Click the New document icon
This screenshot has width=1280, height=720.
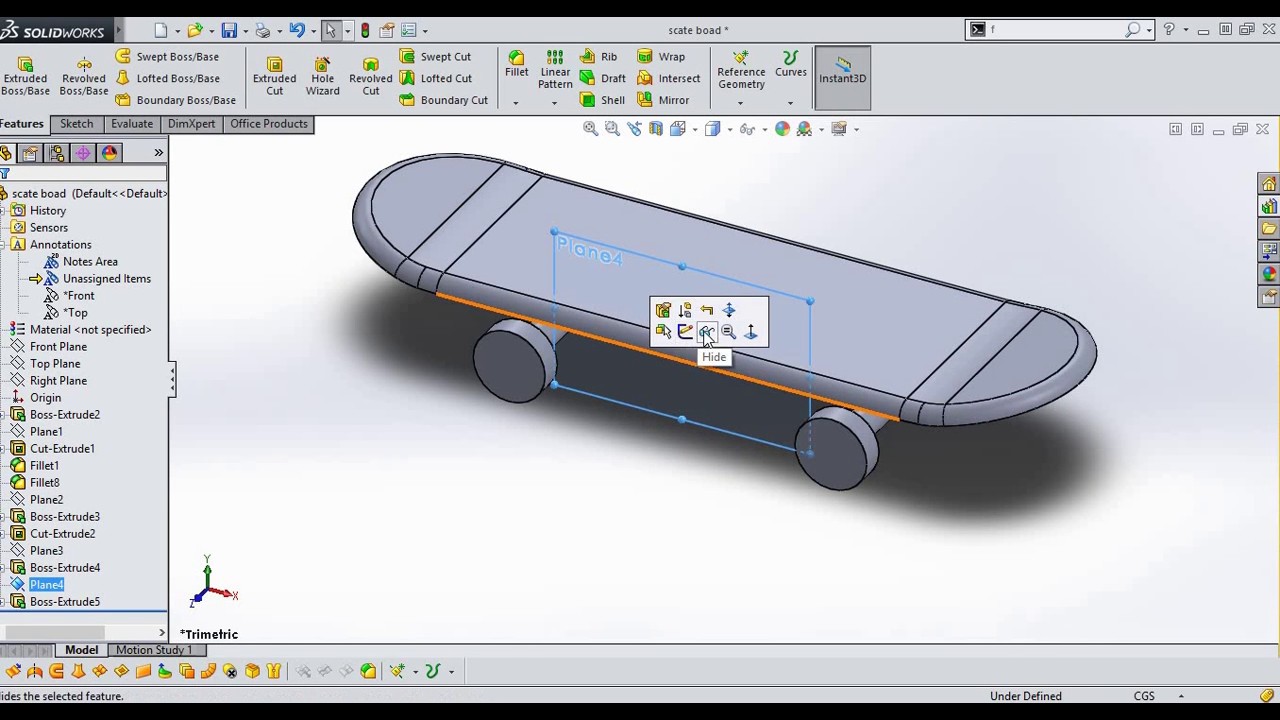tap(161, 31)
